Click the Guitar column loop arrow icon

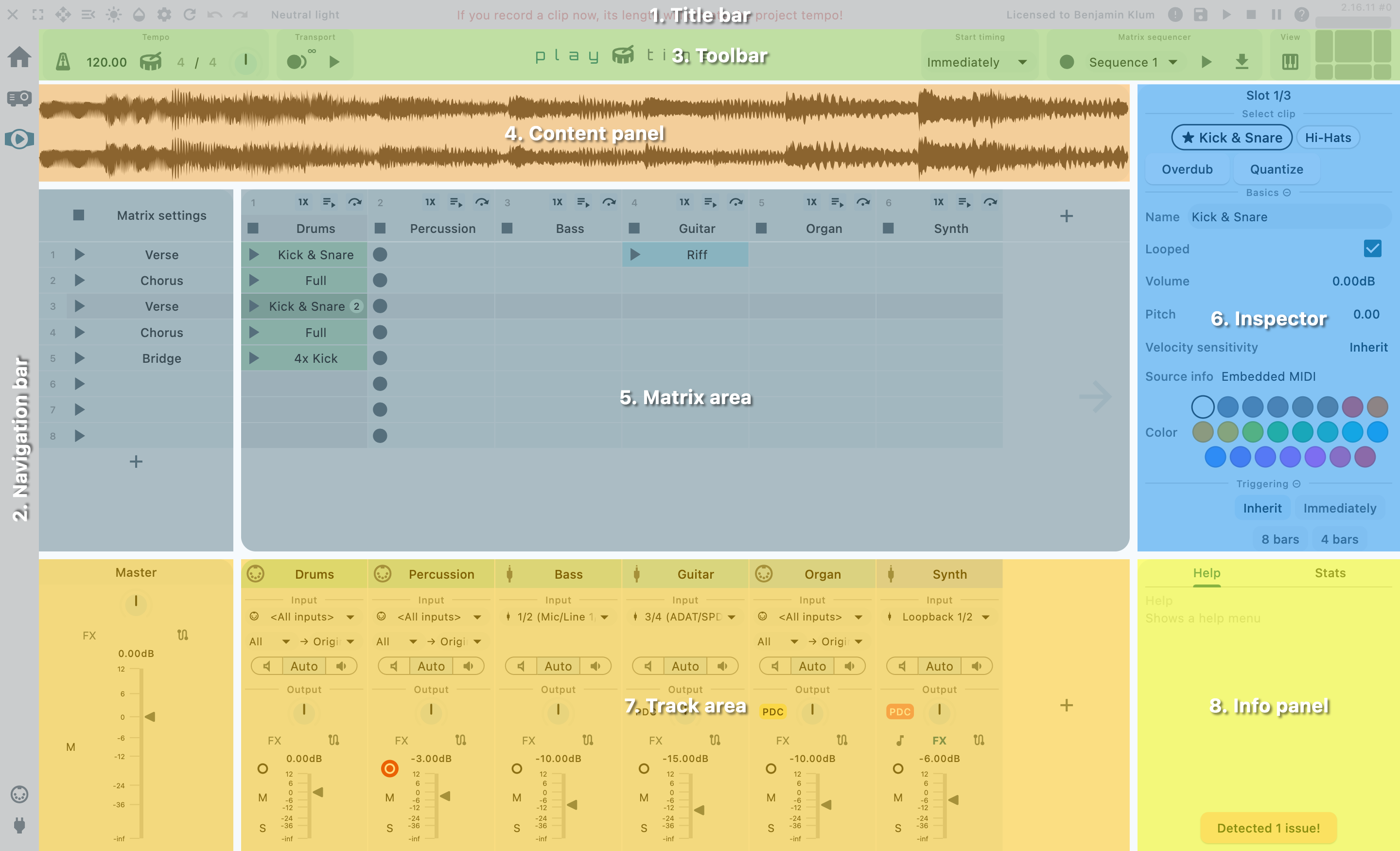tap(736, 202)
